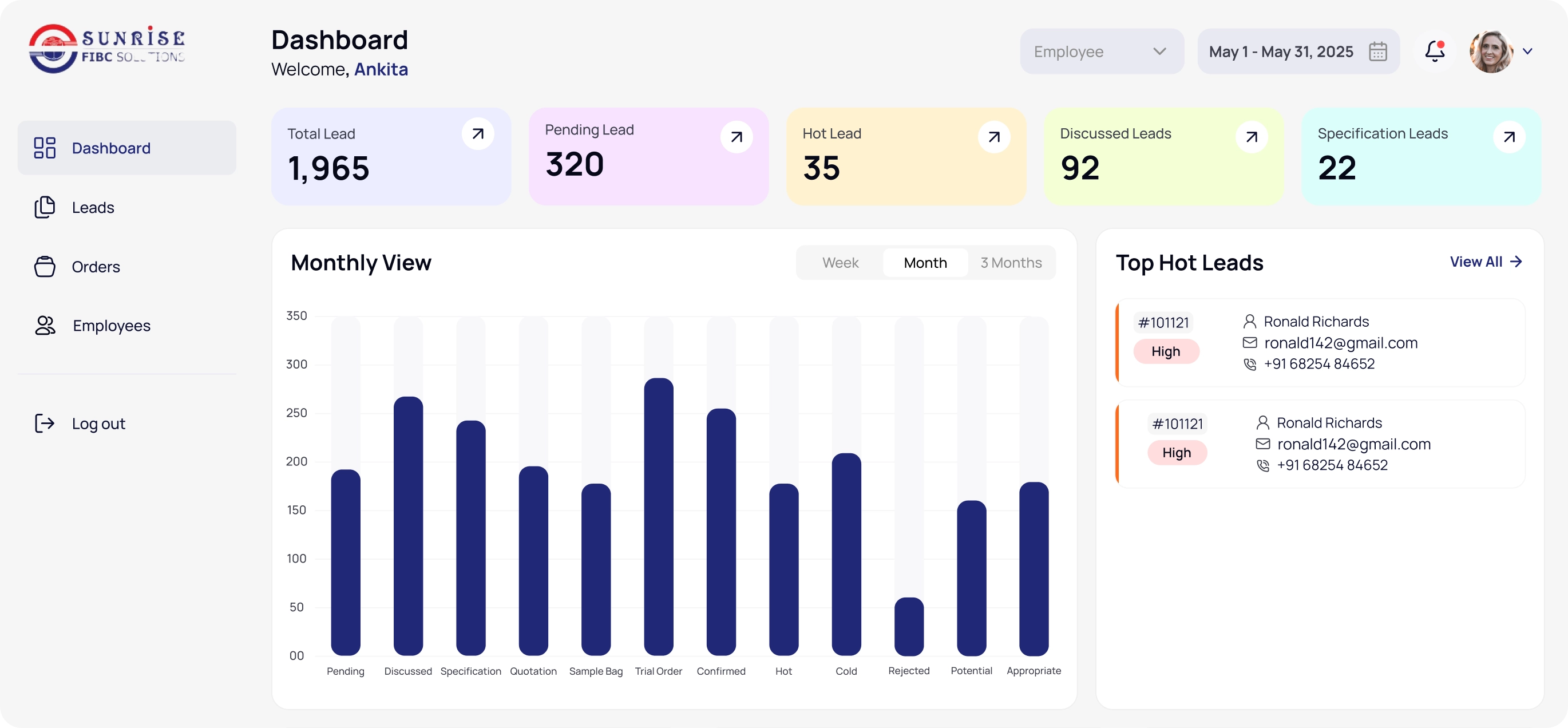Open the May 1 - May 31 date picker
1568x728 pixels.
tap(1298, 52)
